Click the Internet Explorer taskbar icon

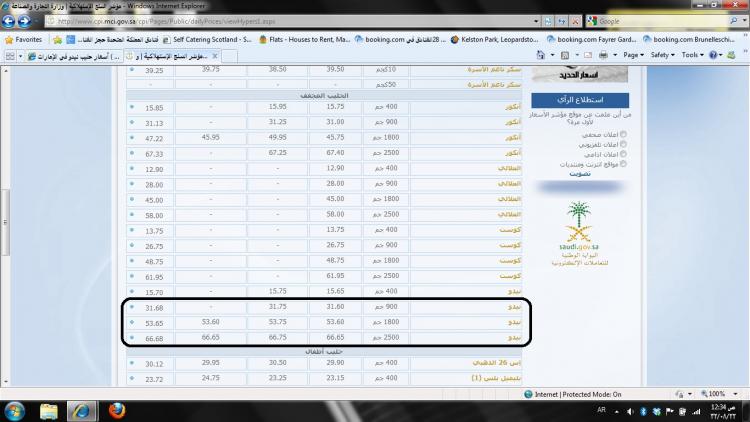pyautogui.click(x=82, y=410)
